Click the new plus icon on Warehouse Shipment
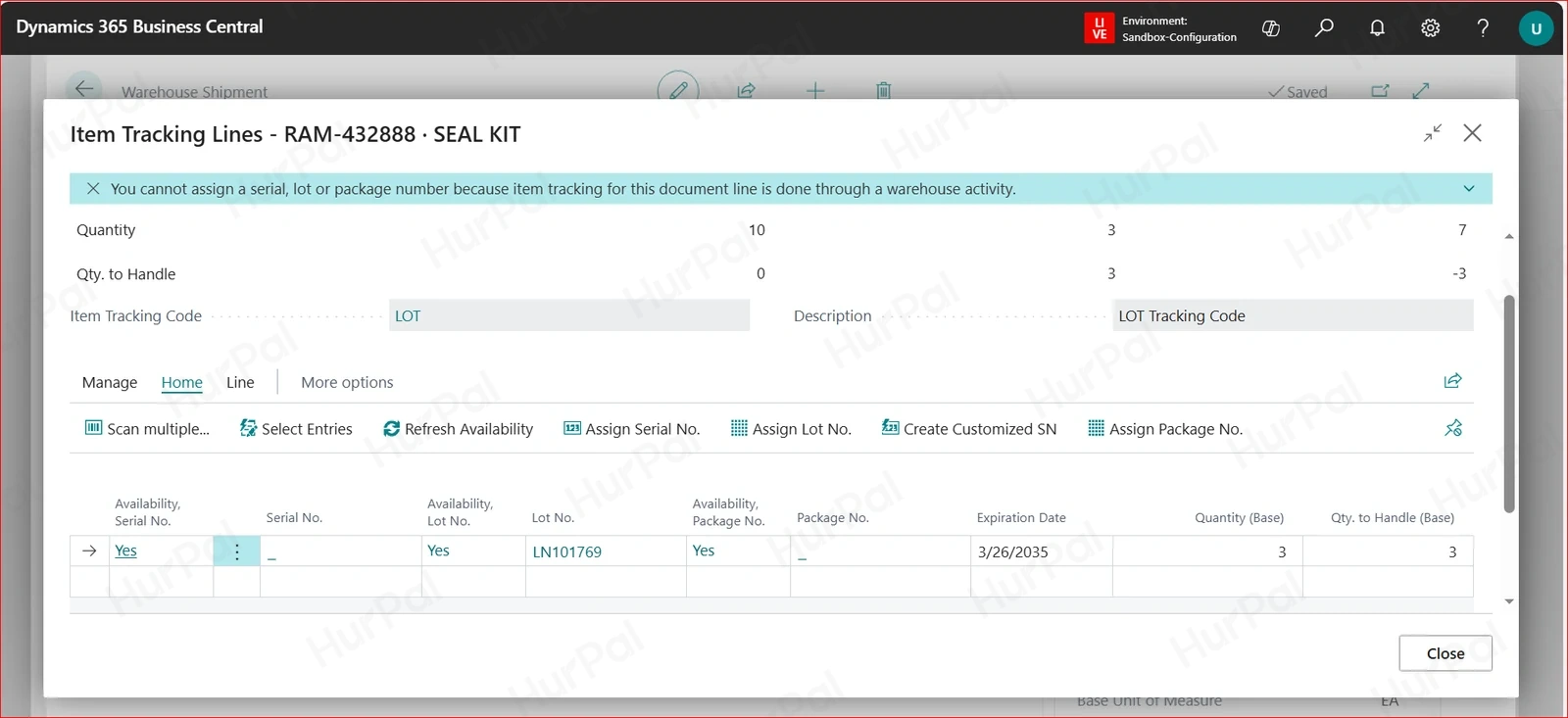This screenshot has height=718, width=1568. (x=815, y=90)
